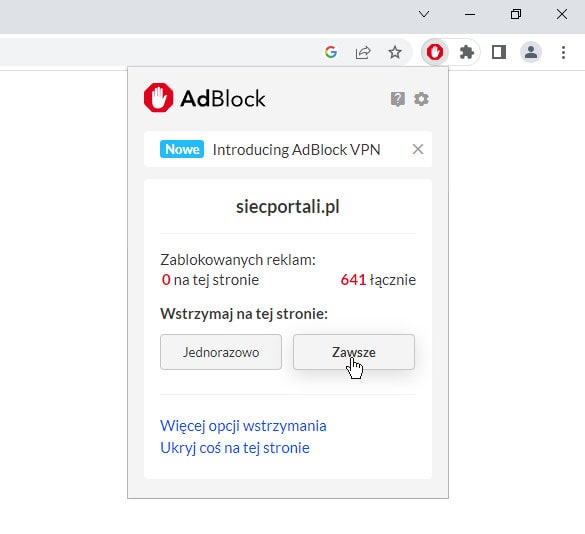585x534 pixels.
Task: Pause AdBlock once with Jednorazowo
Action: coord(221,352)
